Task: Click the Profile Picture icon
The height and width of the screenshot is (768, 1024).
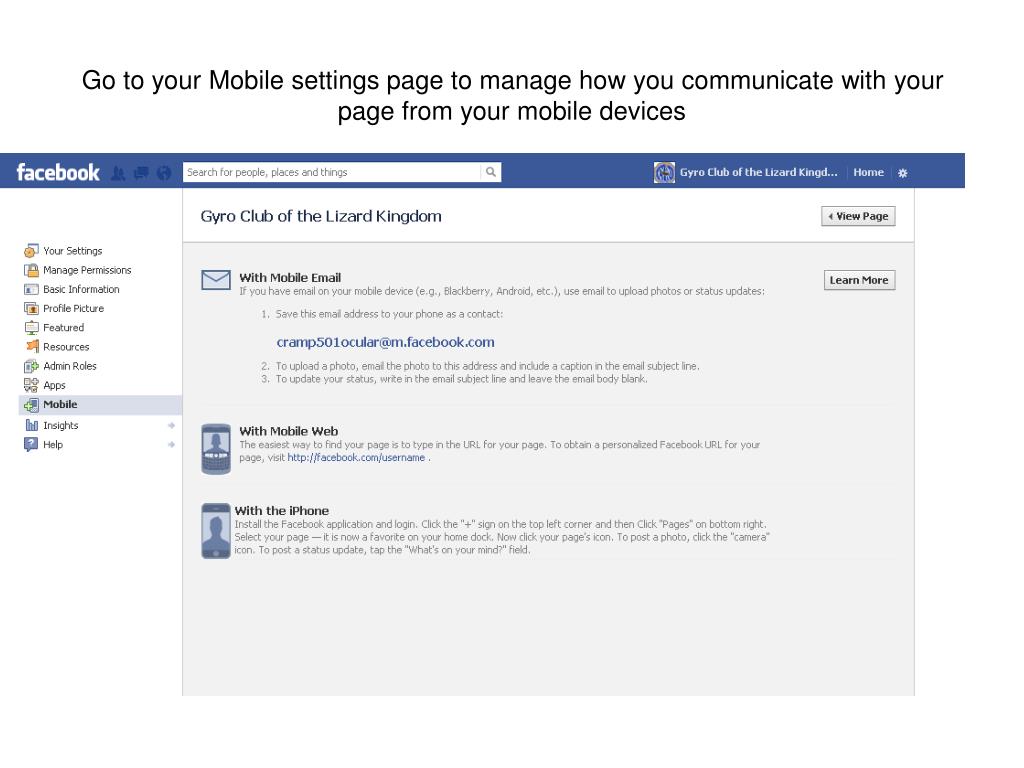Action: (31, 308)
